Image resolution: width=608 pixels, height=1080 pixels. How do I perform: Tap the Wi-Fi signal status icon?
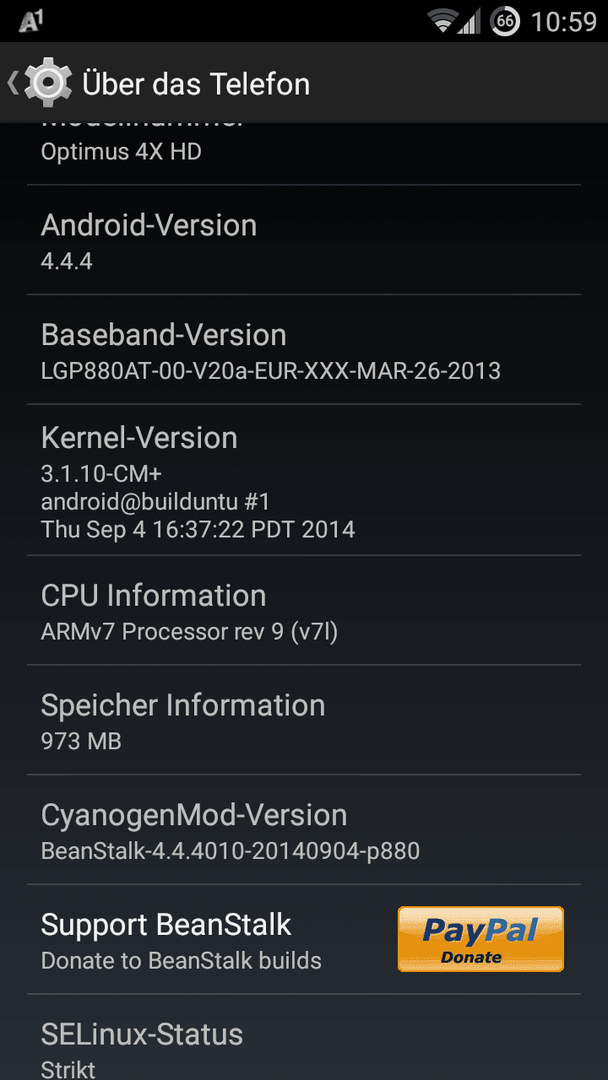[x=441, y=21]
